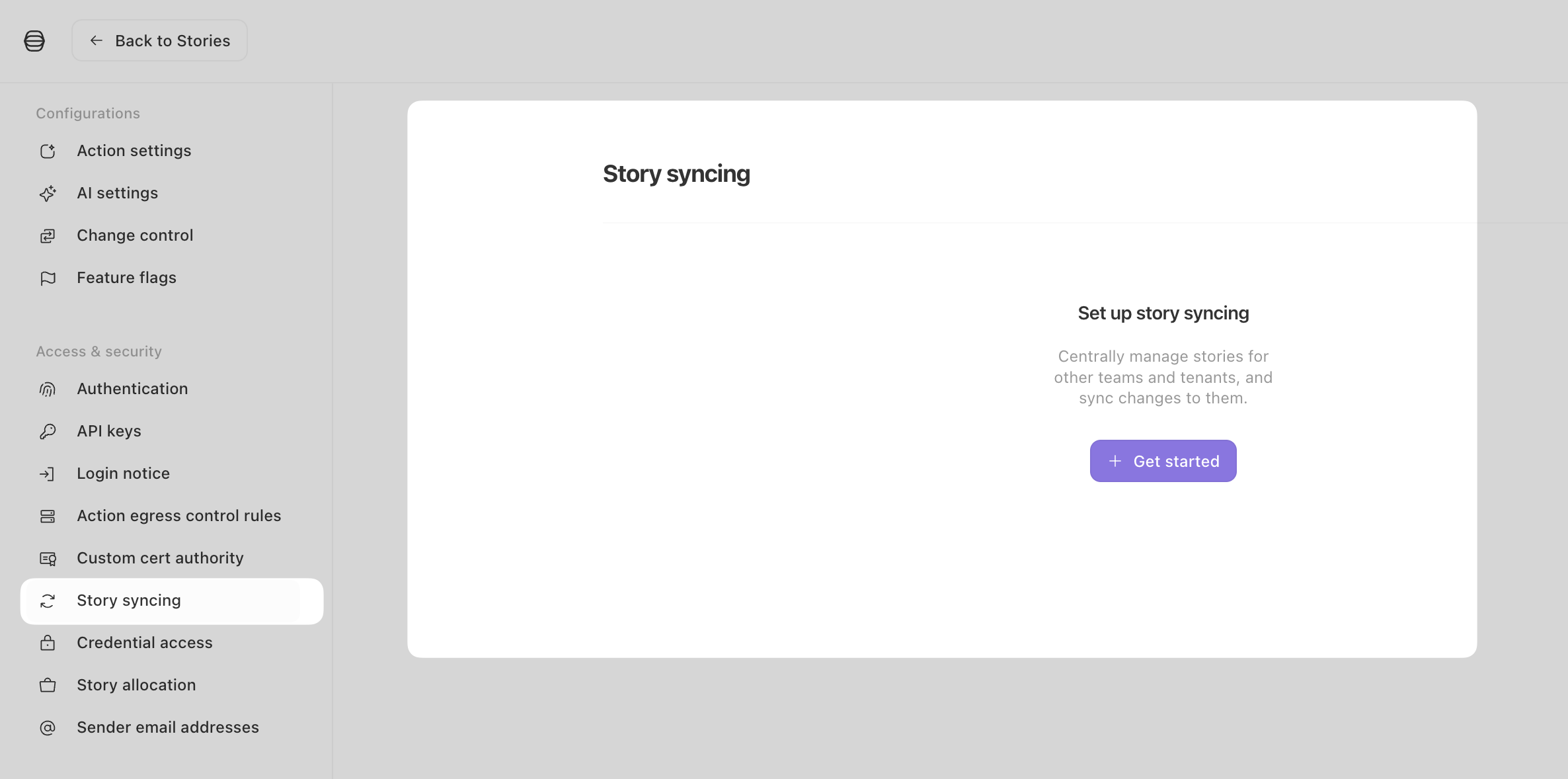Click the Sender email addresses at-sign icon
The height and width of the screenshot is (779, 1568).
point(48,728)
